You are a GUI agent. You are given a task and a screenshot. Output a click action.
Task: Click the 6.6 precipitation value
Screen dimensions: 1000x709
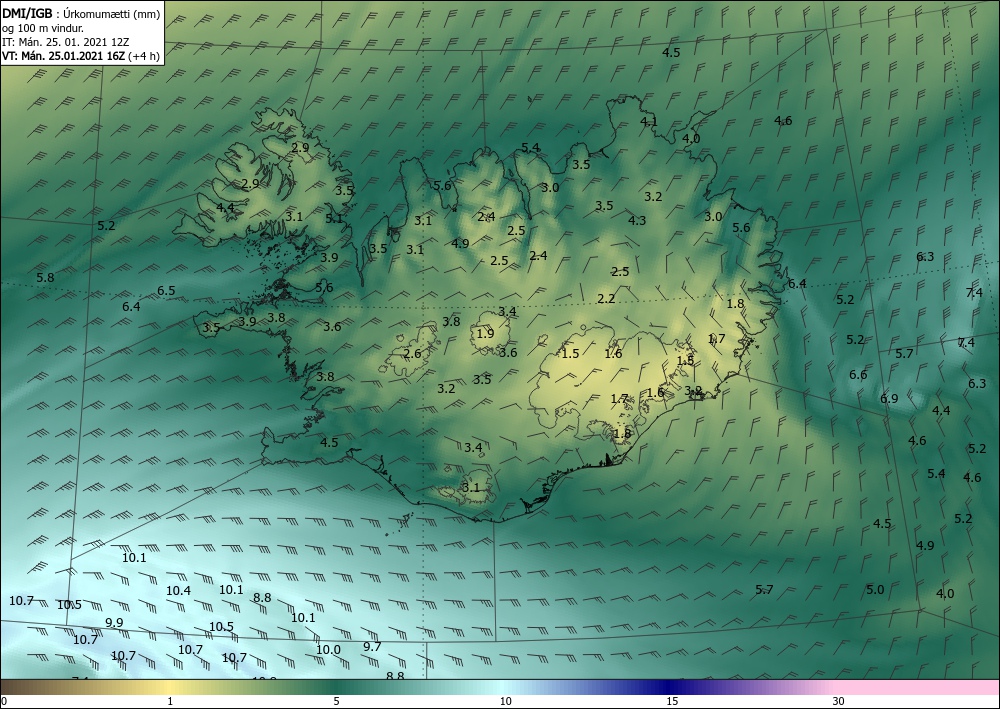pos(858,374)
